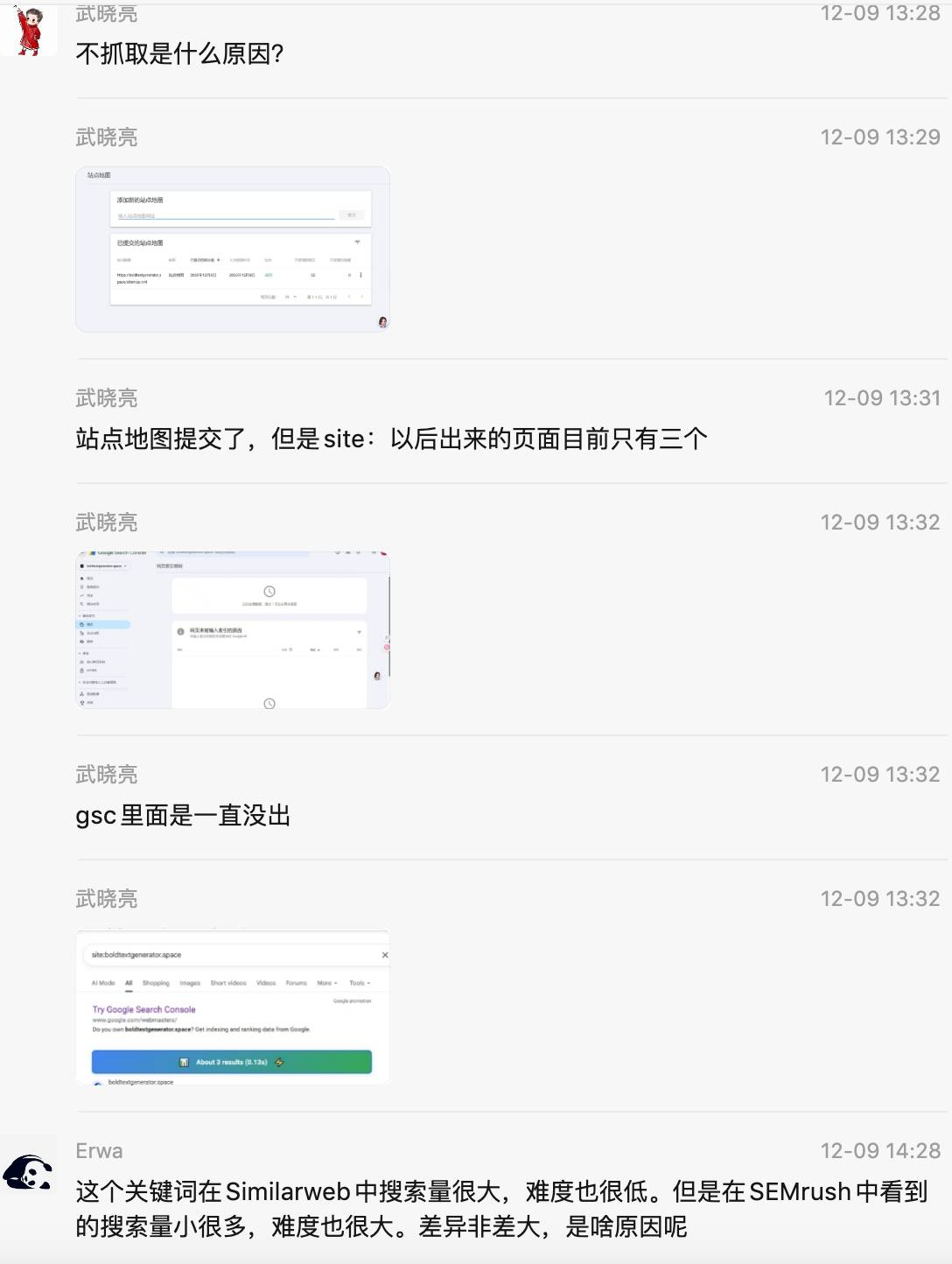Click message 不抓取是什么原因?
This screenshot has height=1264, width=952.
pos(179,54)
